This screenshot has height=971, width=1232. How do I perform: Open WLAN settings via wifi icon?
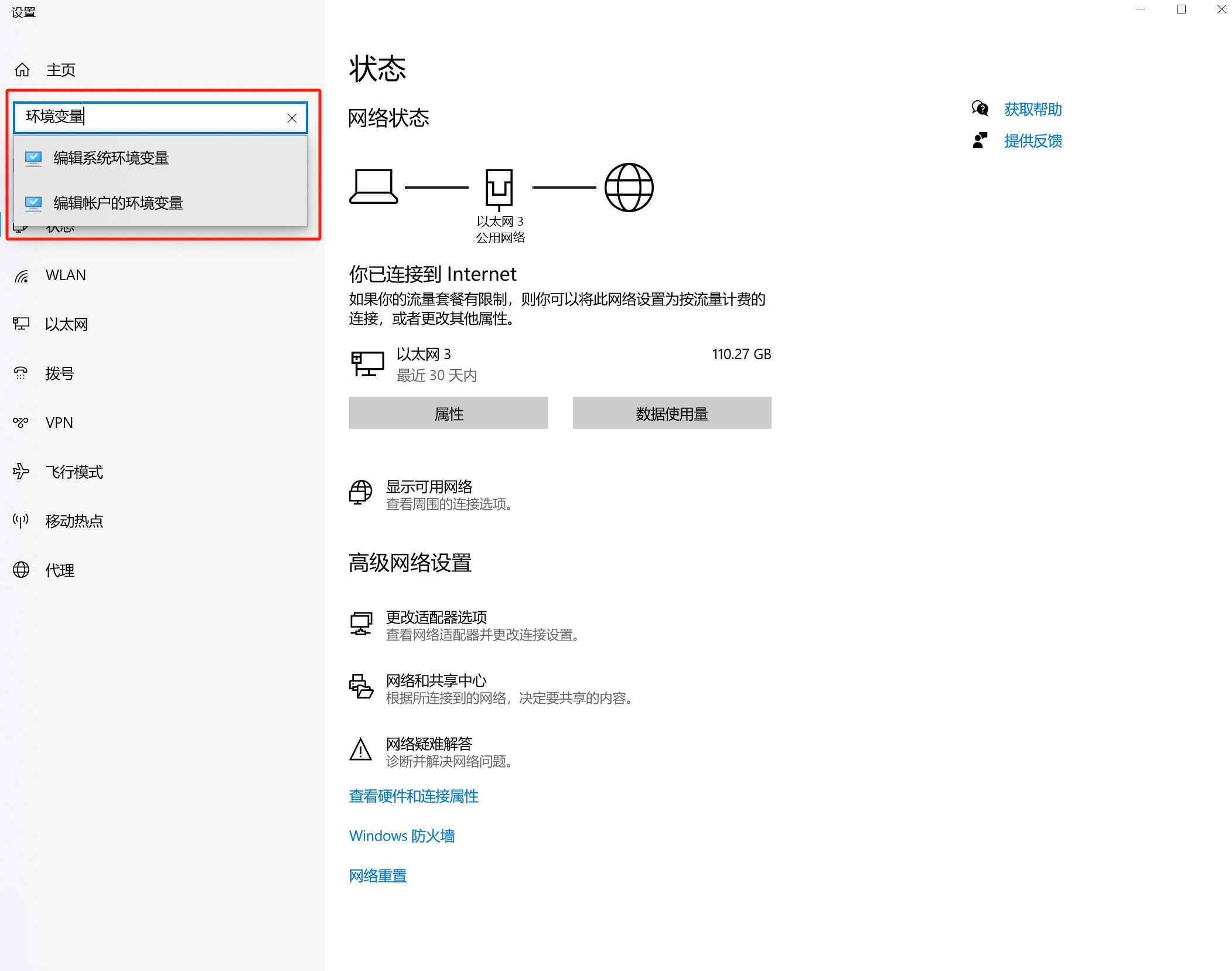pos(22,275)
